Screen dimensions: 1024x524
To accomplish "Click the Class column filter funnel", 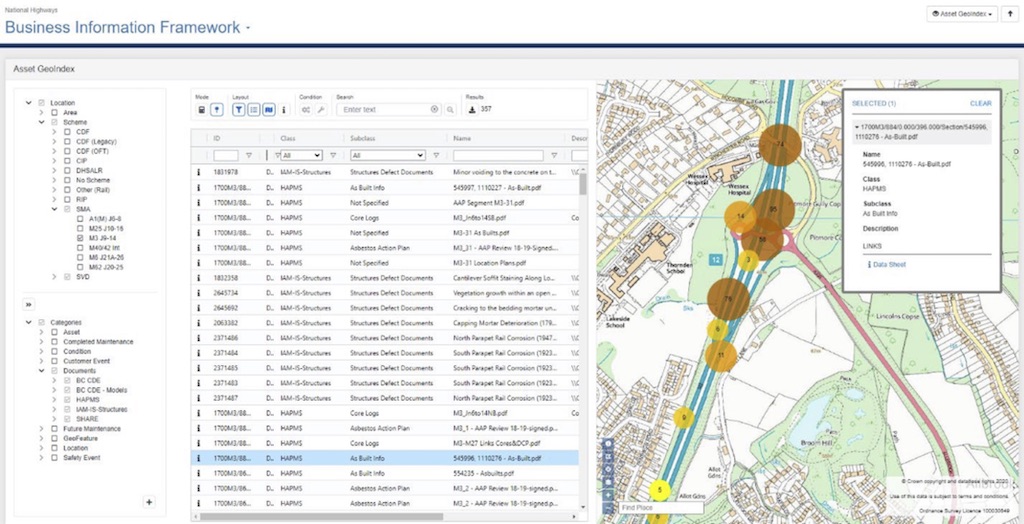I will [x=333, y=156].
